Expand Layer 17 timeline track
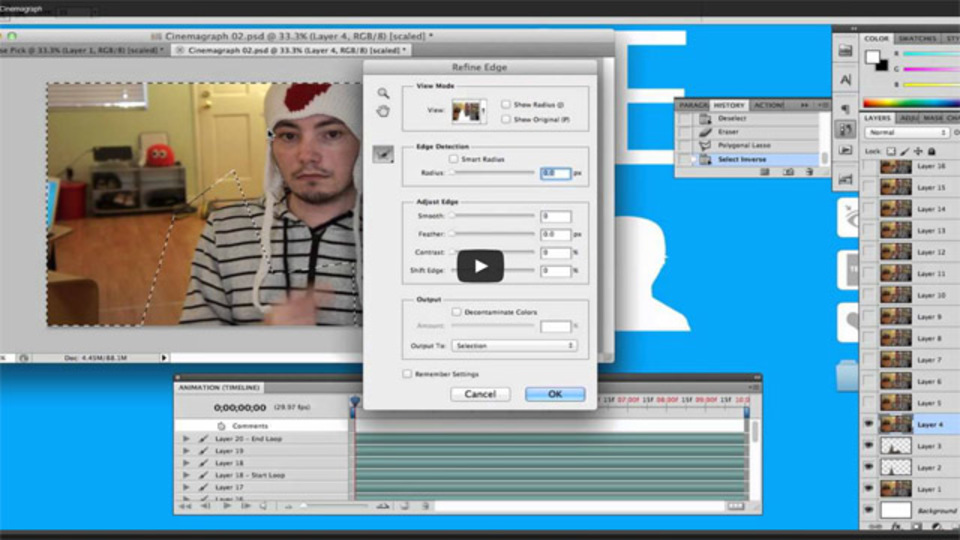 [x=186, y=488]
